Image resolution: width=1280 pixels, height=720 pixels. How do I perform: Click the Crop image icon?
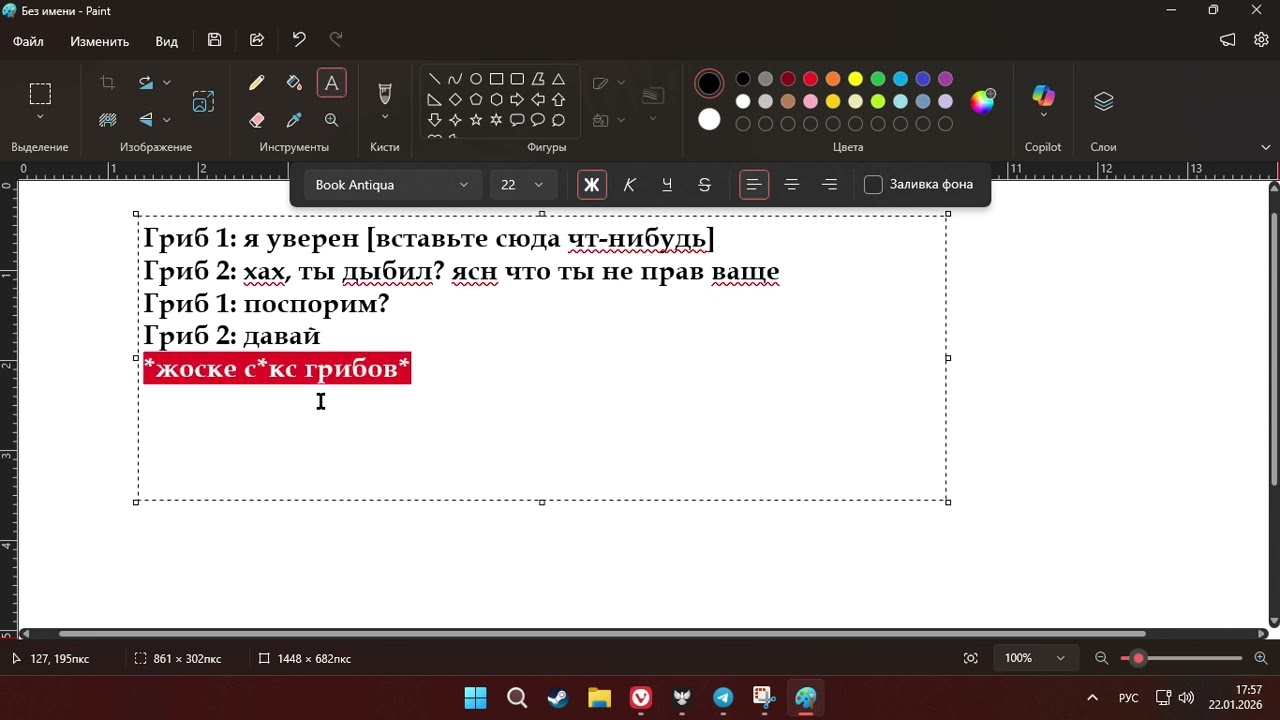[x=108, y=83]
